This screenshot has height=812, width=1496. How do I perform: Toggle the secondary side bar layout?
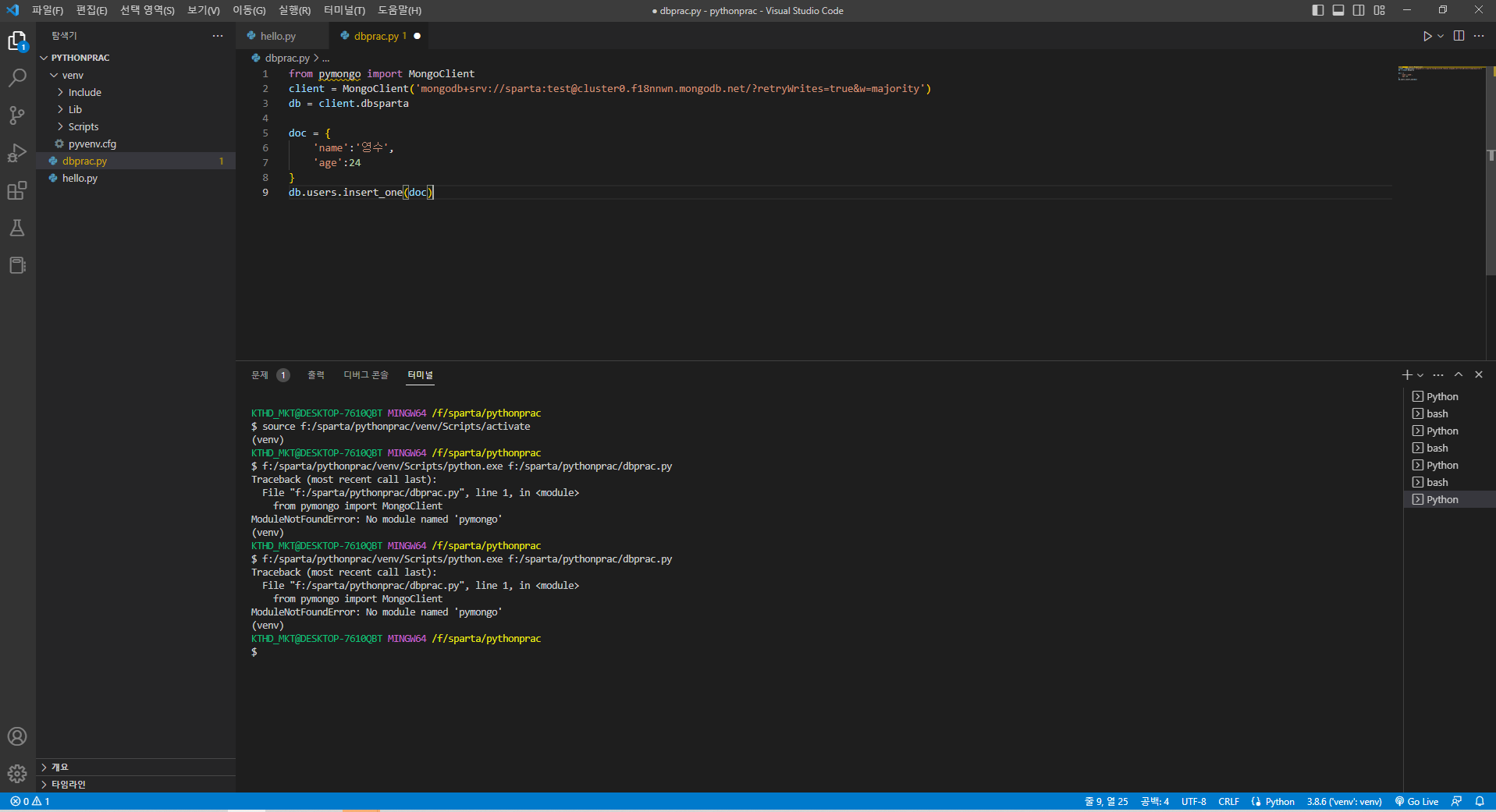pyautogui.click(x=1359, y=10)
